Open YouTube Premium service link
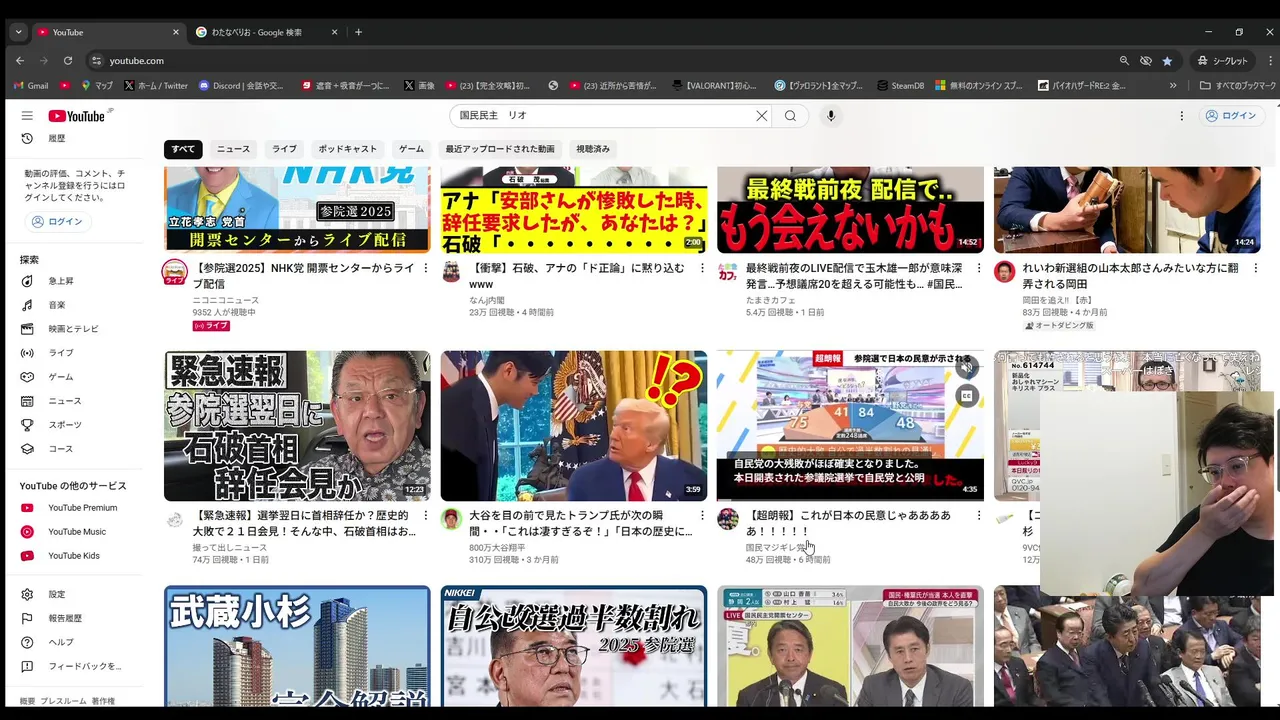The height and width of the screenshot is (720, 1280). 82,508
